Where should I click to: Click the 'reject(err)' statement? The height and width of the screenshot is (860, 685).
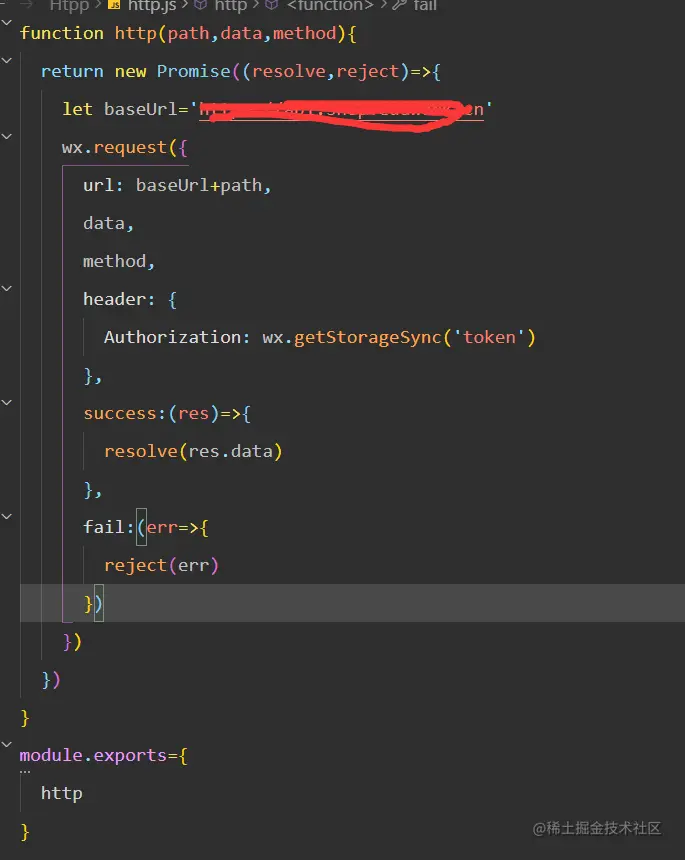click(161, 565)
